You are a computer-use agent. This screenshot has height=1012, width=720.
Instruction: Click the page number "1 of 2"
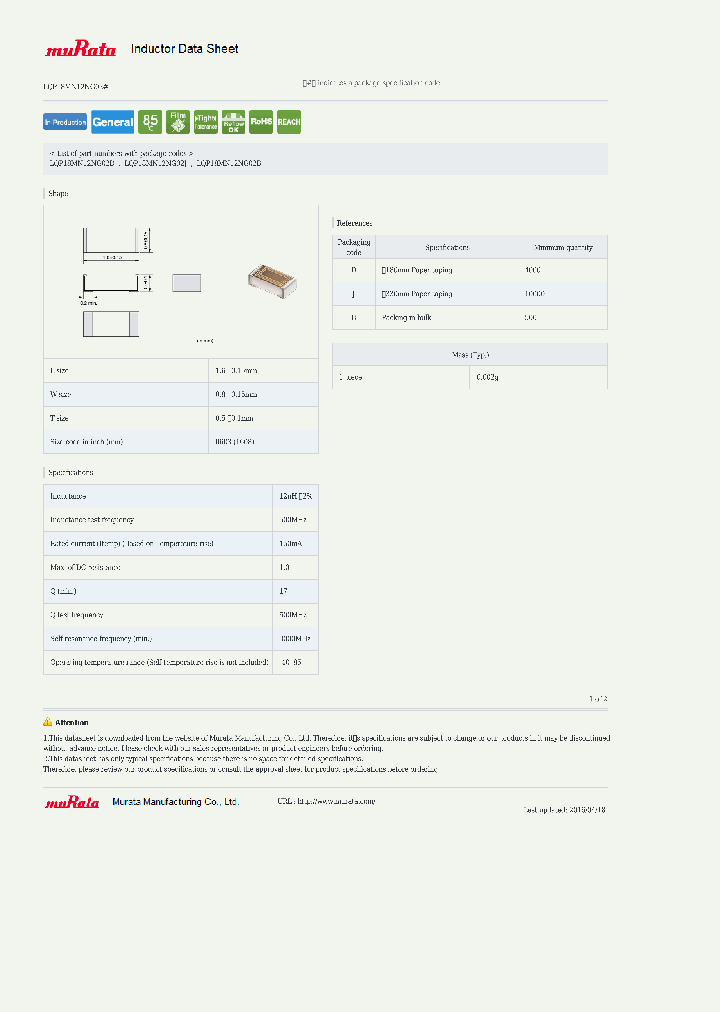pyautogui.click(x=598, y=698)
